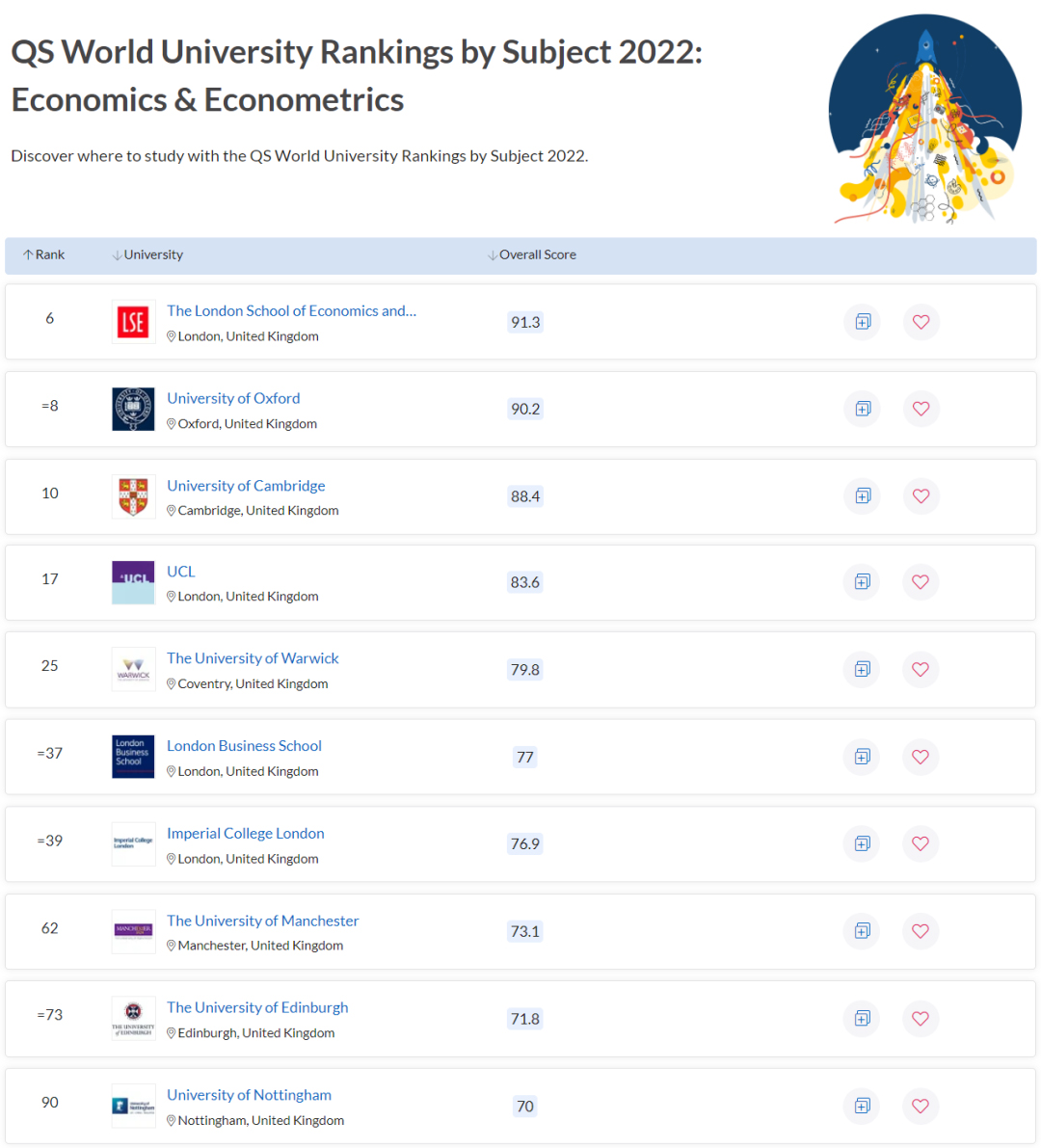Image resolution: width=1041 pixels, height=1148 pixels.
Task: Click the compare icon for LSE
Action: click(862, 322)
